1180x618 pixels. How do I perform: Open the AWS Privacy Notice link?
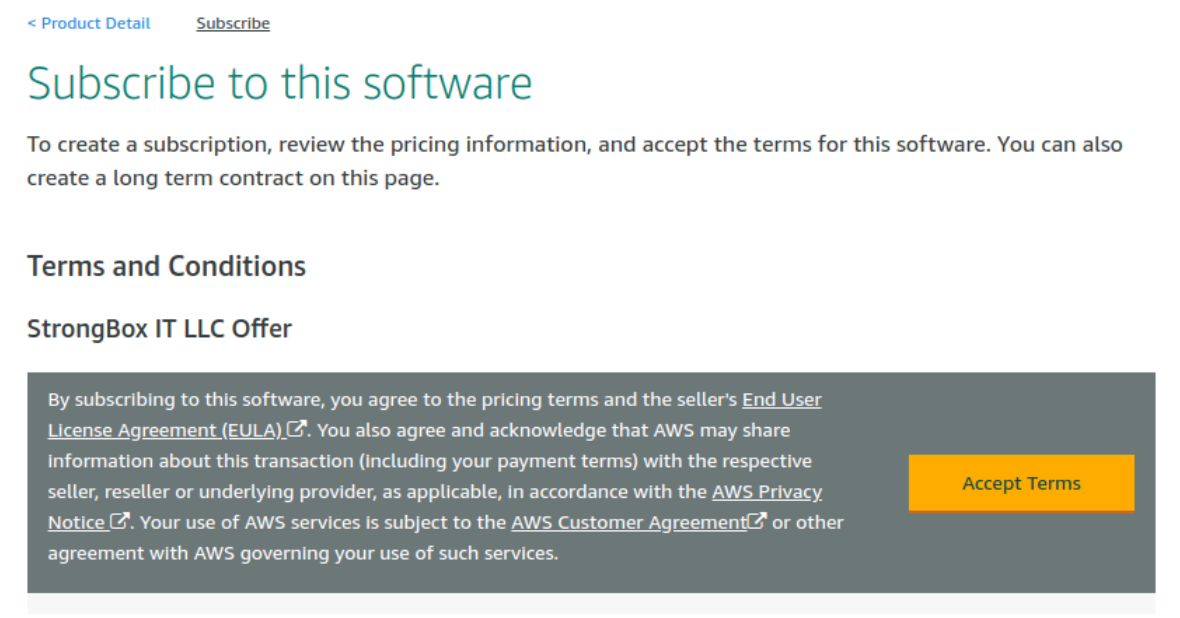766,491
